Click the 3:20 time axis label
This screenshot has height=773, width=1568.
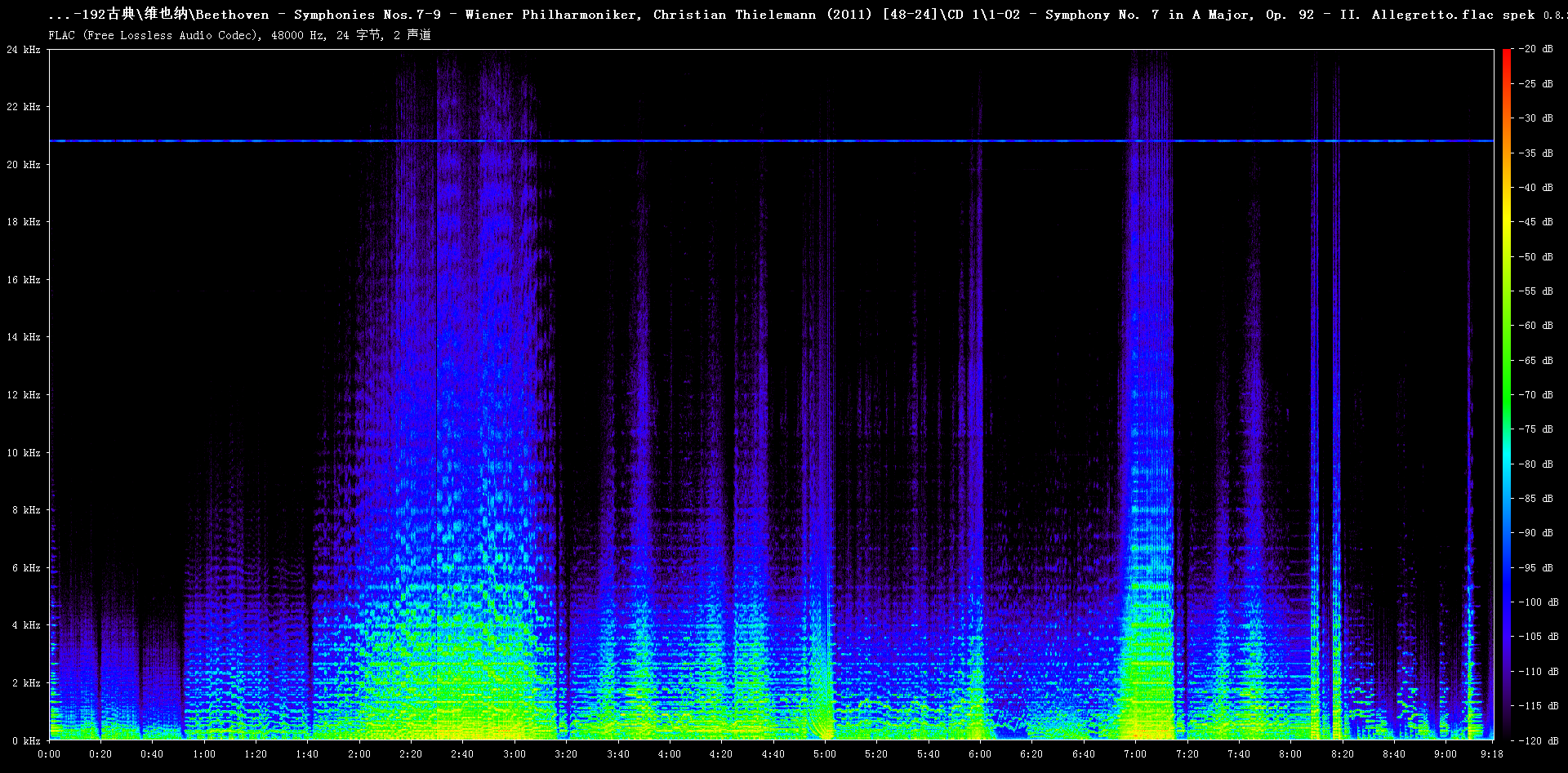click(566, 754)
